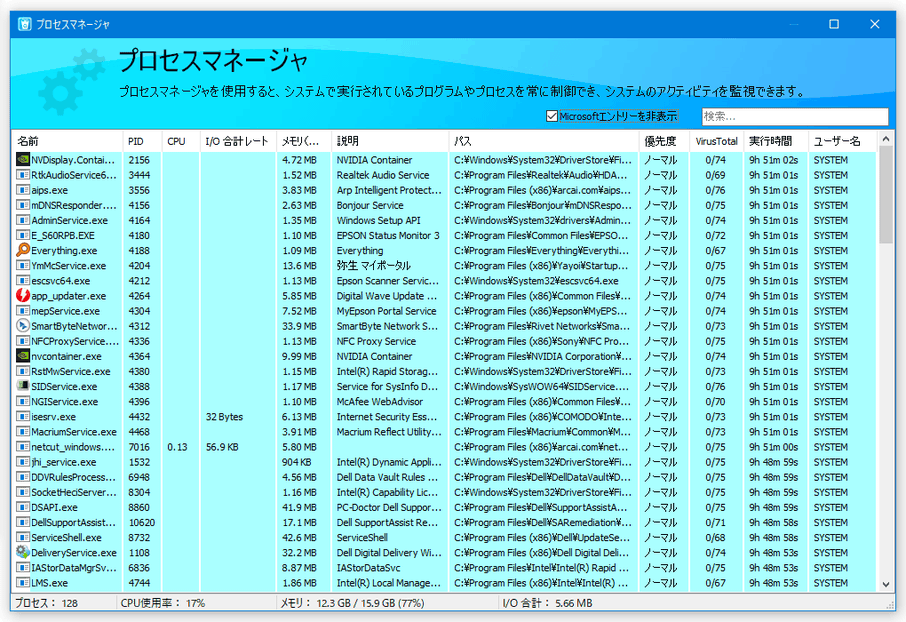Click the isesrv.exe process icon
Viewport: 906px width, 622px height.
coord(23,416)
